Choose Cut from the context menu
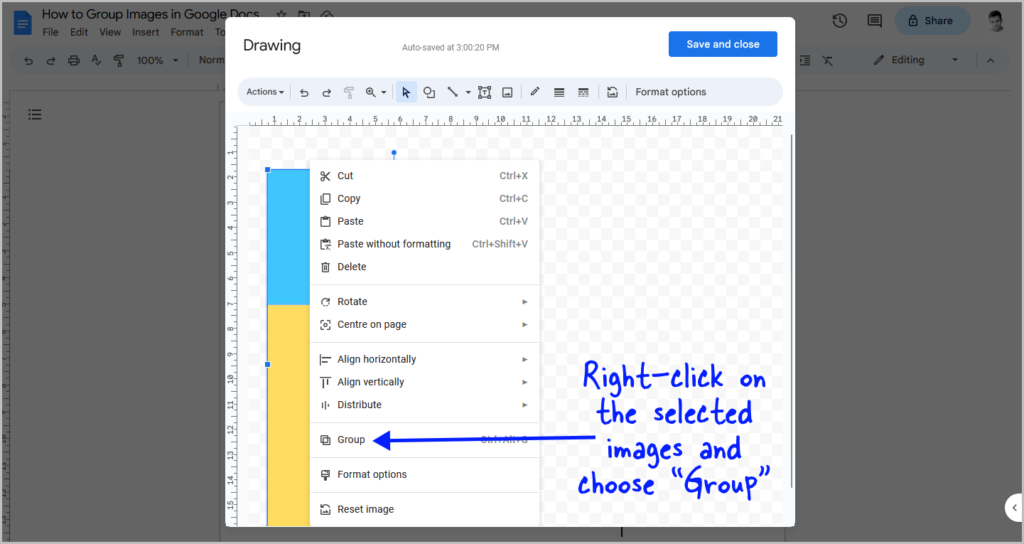Screen dimensions: 1024x544 pyautogui.click(x=424, y=176)
